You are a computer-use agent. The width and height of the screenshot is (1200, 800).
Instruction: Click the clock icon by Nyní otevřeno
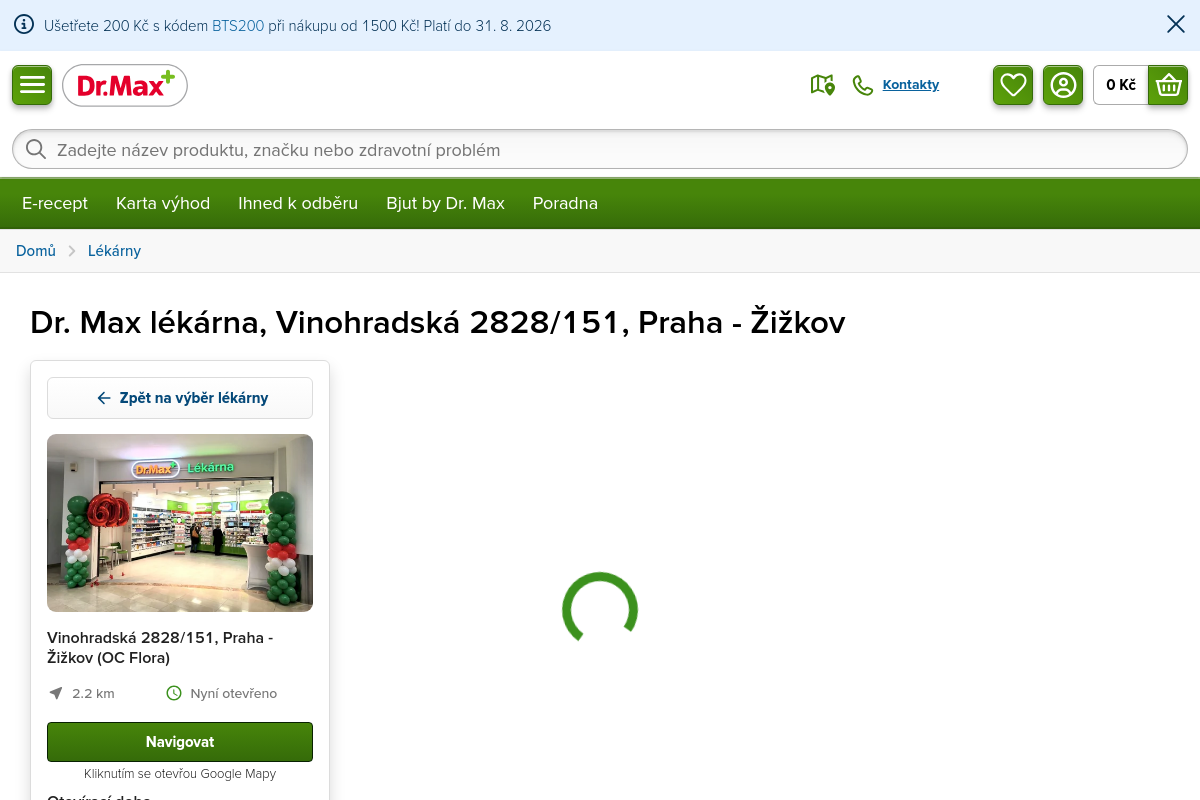click(174, 693)
